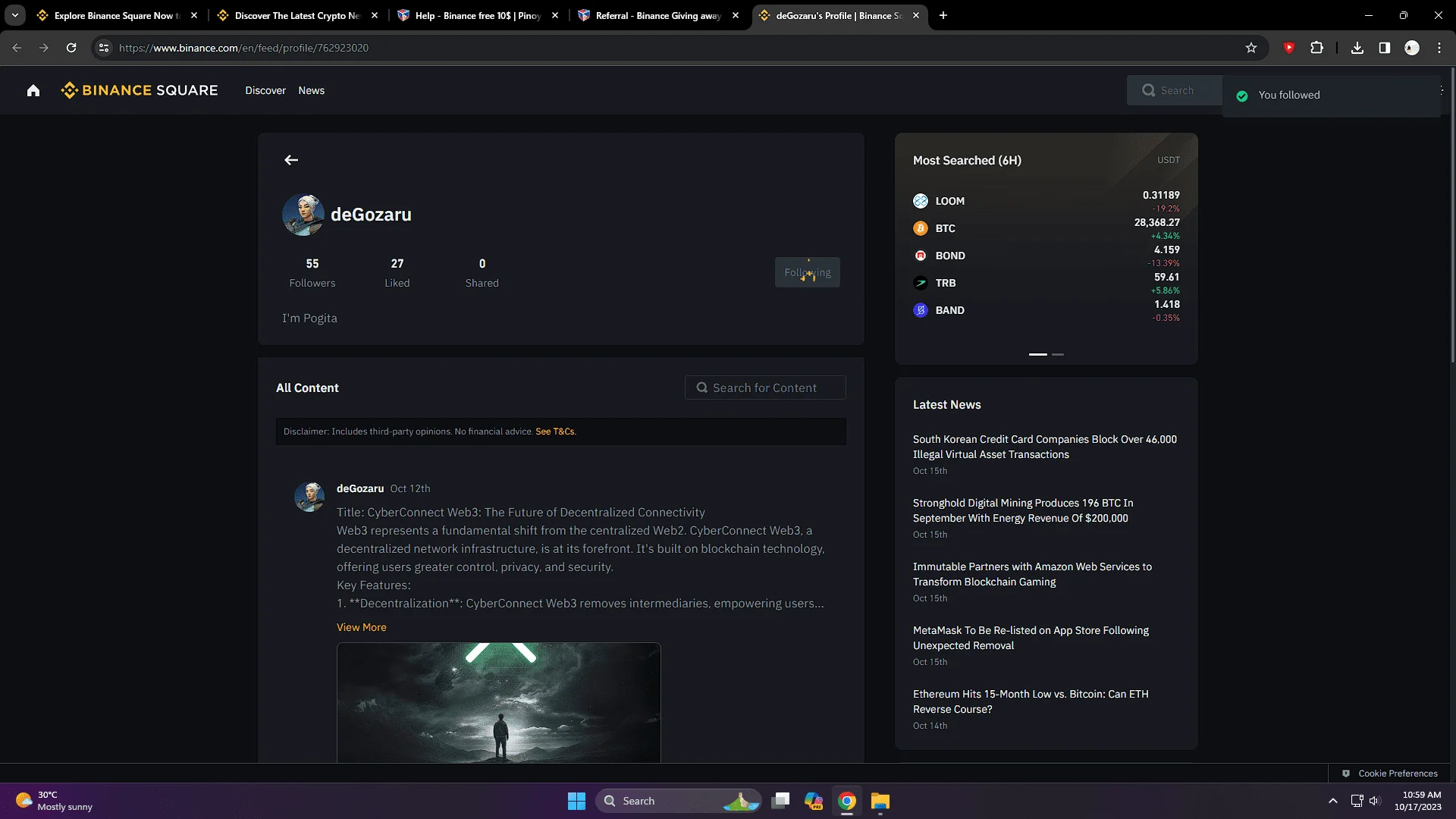This screenshot has width=1456, height=819.
Task: Switch to Referral - Binance Giving away tab
Action: tap(658, 15)
